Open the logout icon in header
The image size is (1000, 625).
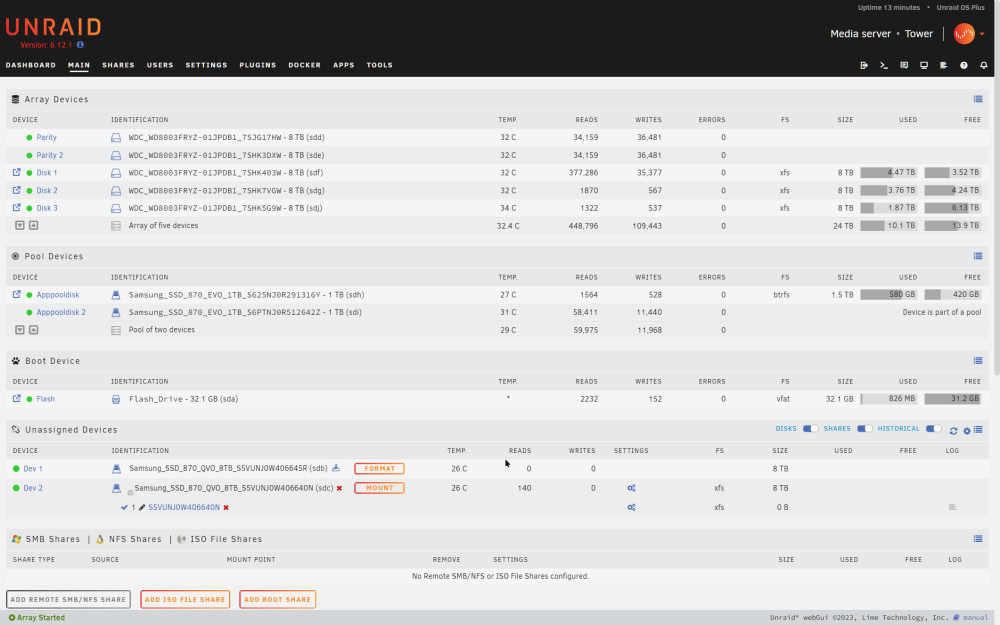tap(864, 65)
